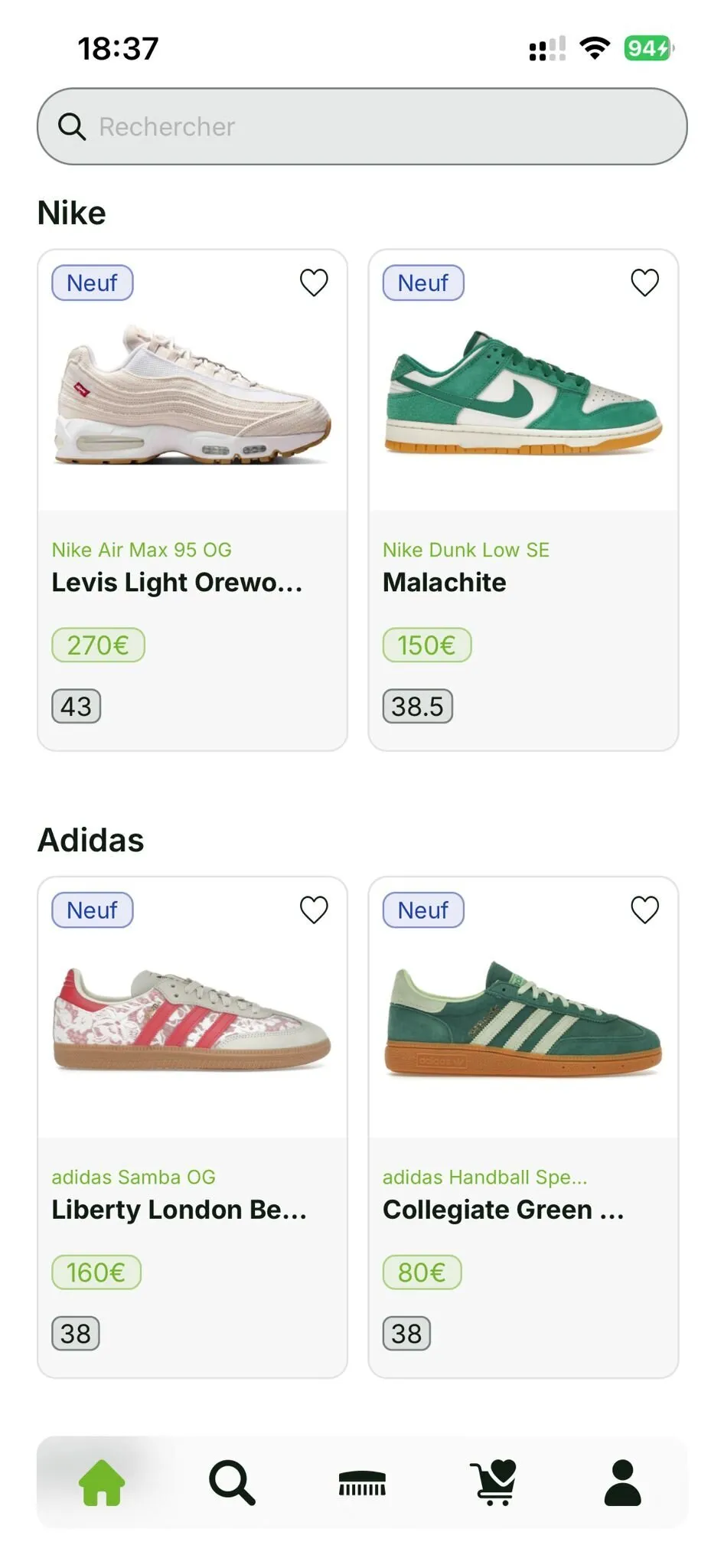Tap the Home tab icon
This screenshot has width=724, height=1568.
tap(102, 1482)
